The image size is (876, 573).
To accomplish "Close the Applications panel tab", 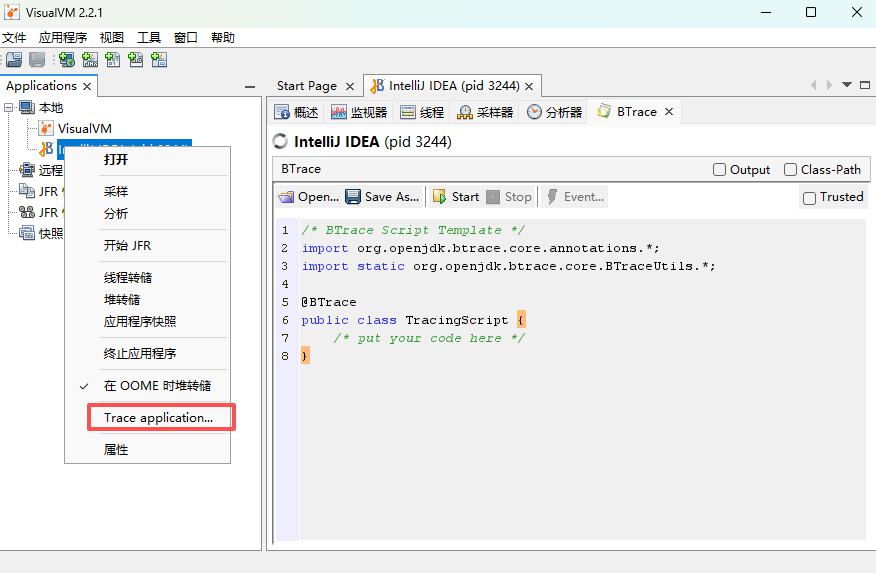I will point(87,87).
